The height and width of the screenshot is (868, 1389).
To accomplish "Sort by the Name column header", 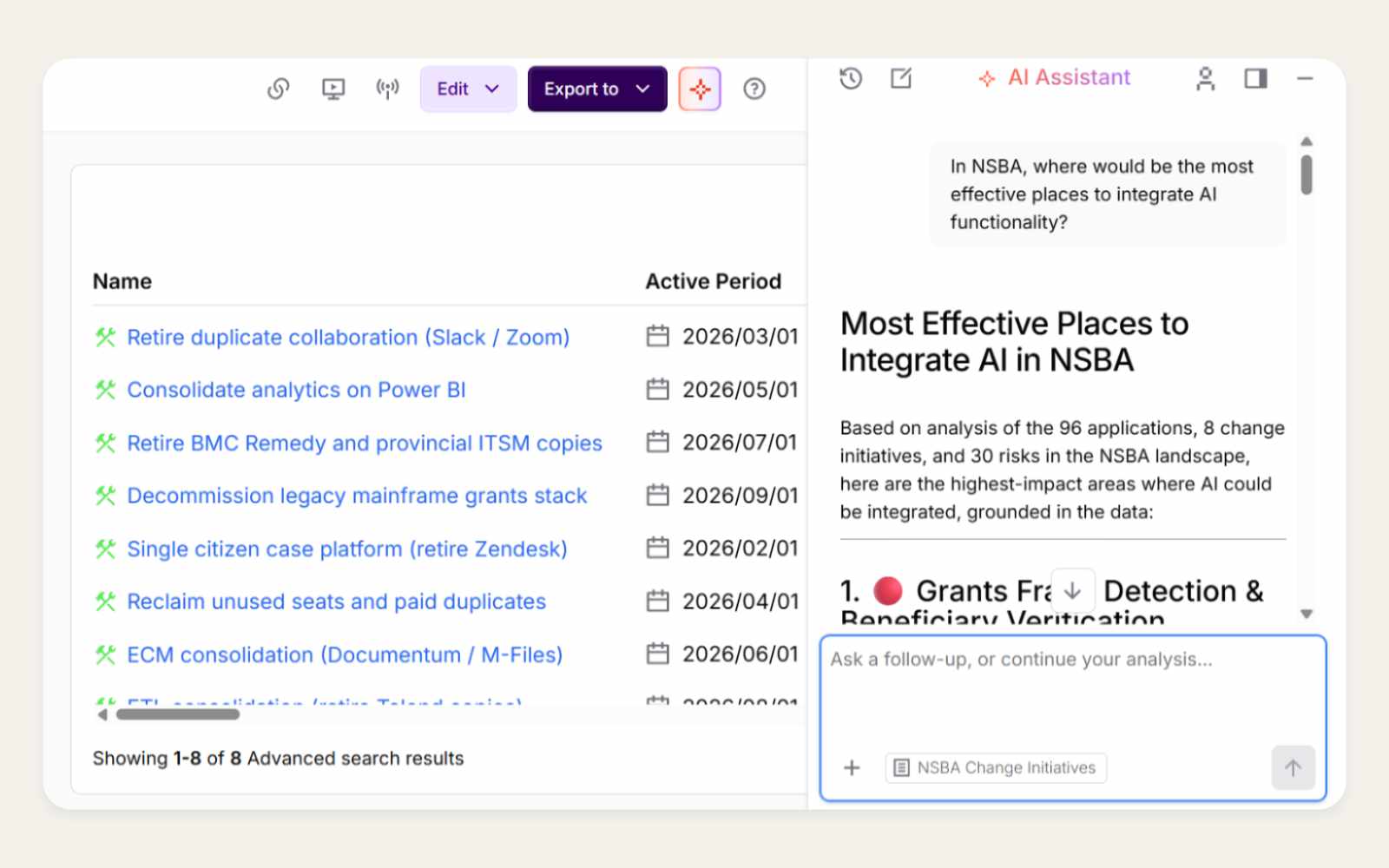I will click(122, 281).
